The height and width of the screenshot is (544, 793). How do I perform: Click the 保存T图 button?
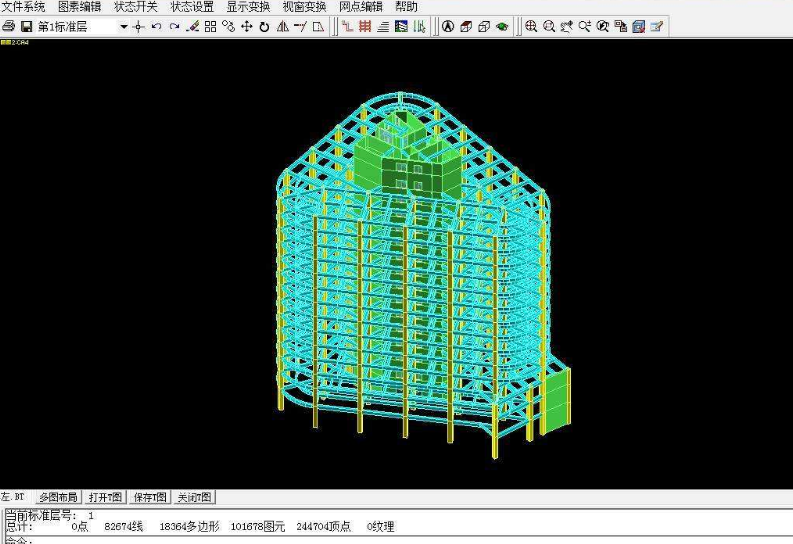click(150, 497)
